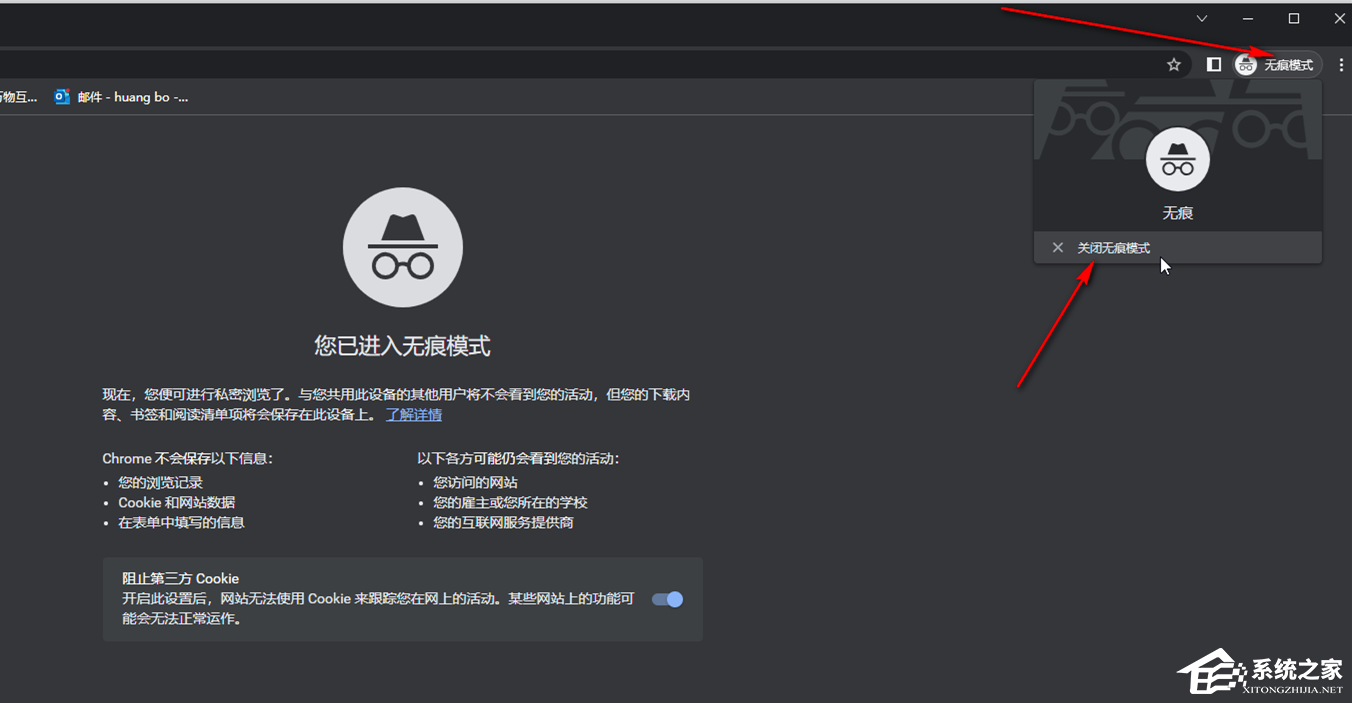Click the 您已进入无痕模式 heading

click(x=402, y=345)
